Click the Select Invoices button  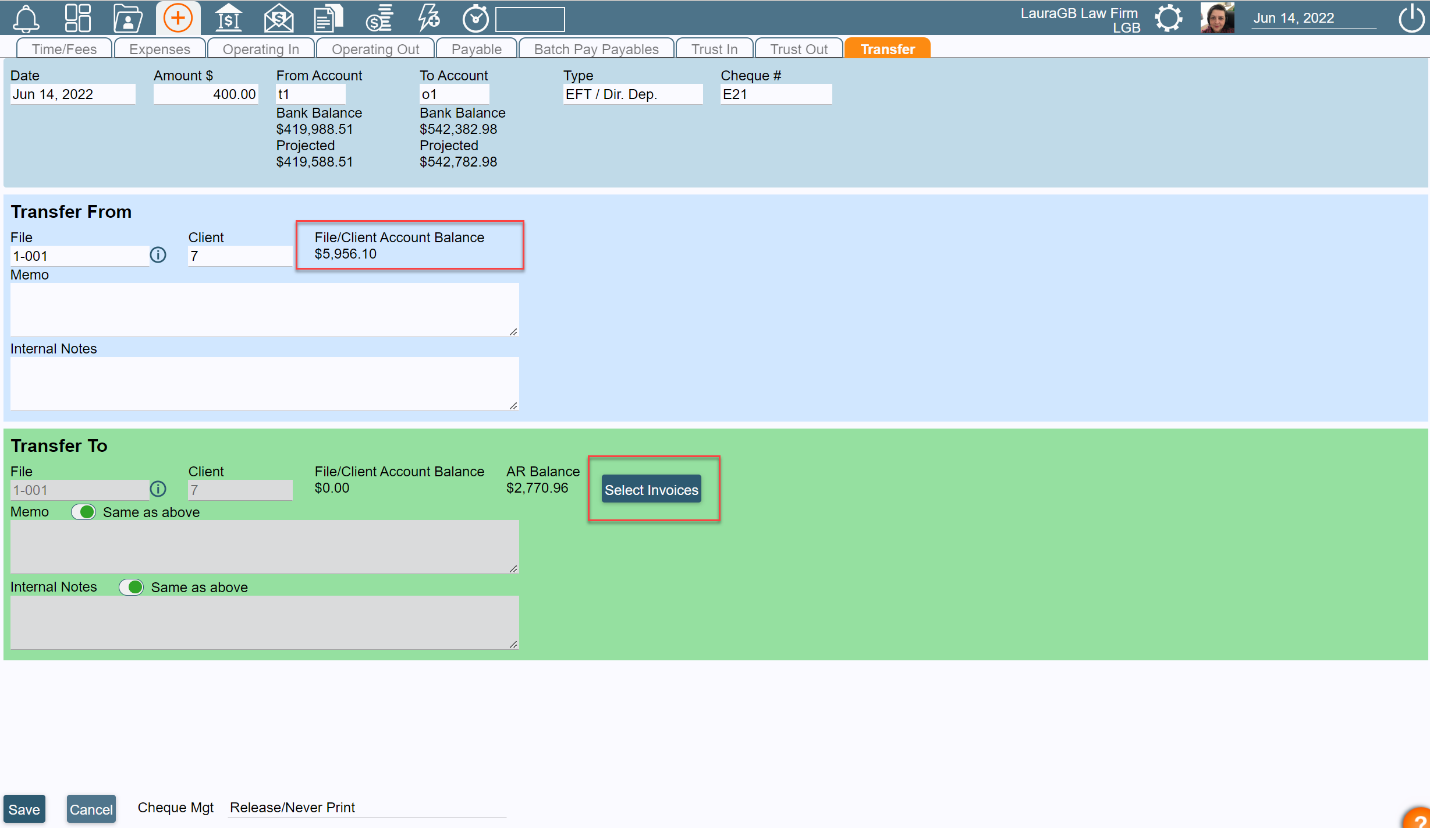tap(651, 489)
